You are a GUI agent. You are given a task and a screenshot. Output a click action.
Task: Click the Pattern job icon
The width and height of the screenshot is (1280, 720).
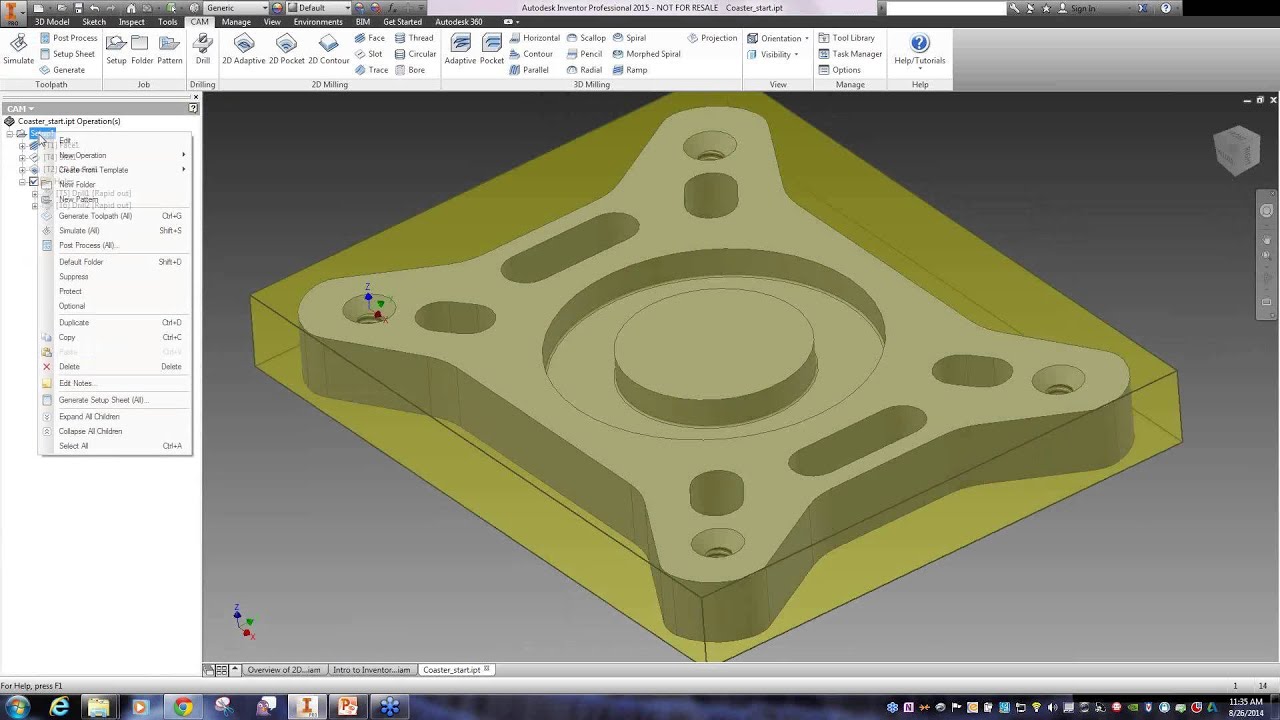click(169, 50)
